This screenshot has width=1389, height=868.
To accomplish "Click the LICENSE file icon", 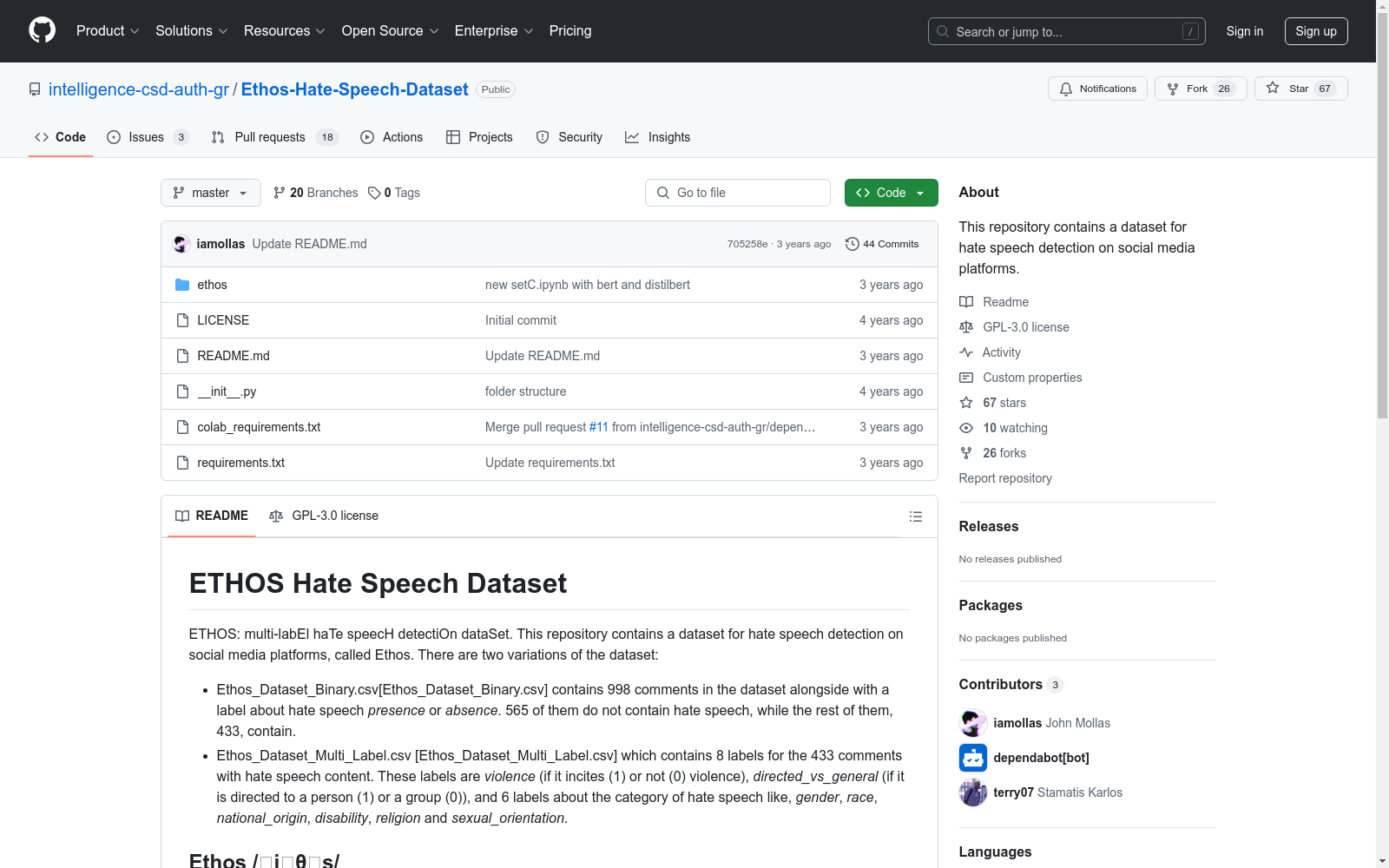I will (182, 320).
